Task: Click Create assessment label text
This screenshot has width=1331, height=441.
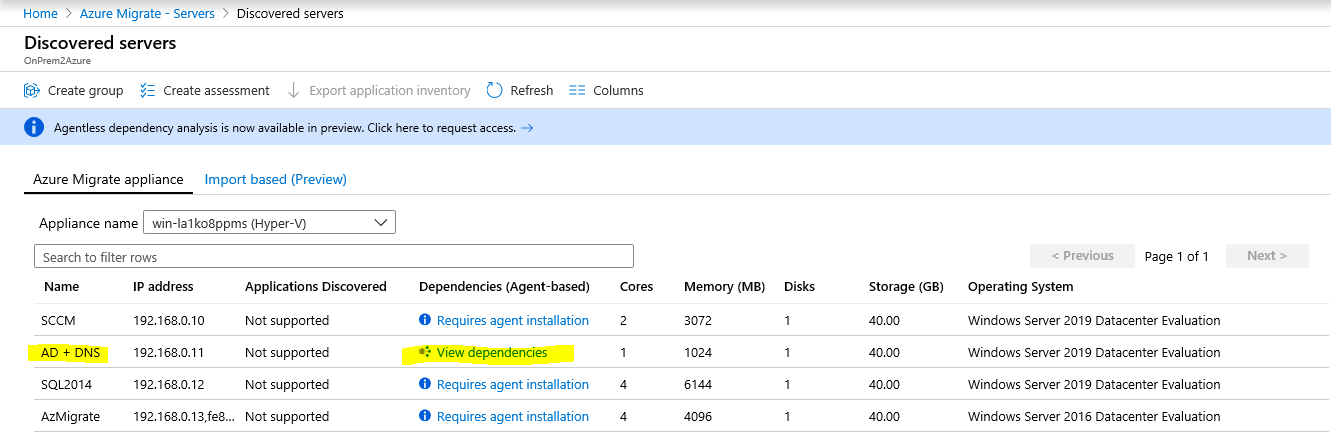Action: coord(217,90)
